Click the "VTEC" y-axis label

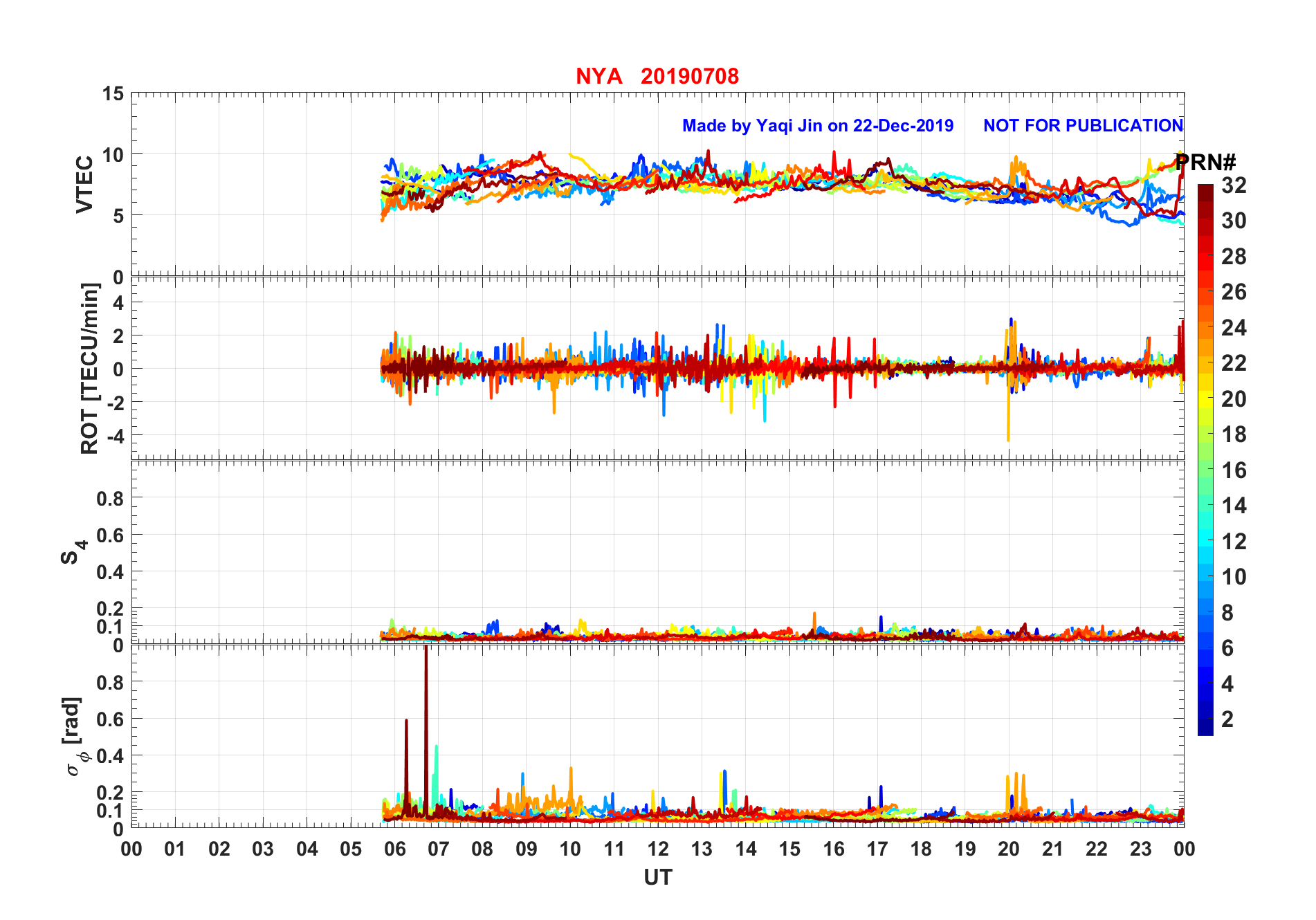[84, 185]
